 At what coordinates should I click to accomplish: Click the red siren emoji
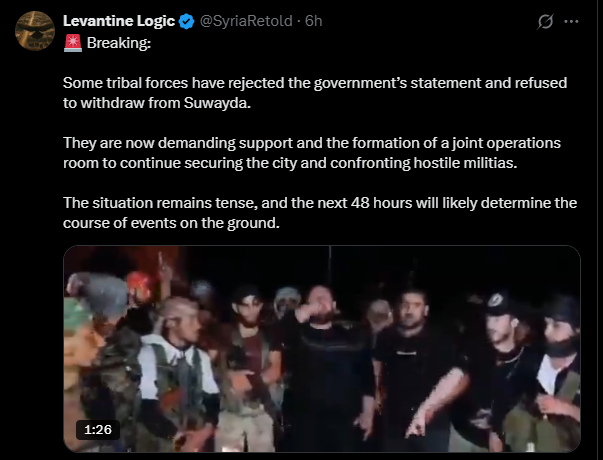point(73,43)
